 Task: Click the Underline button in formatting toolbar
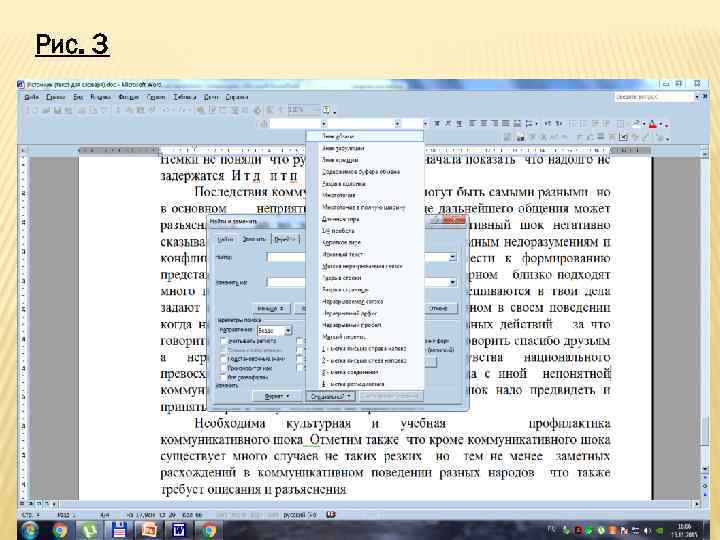coord(459,124)
